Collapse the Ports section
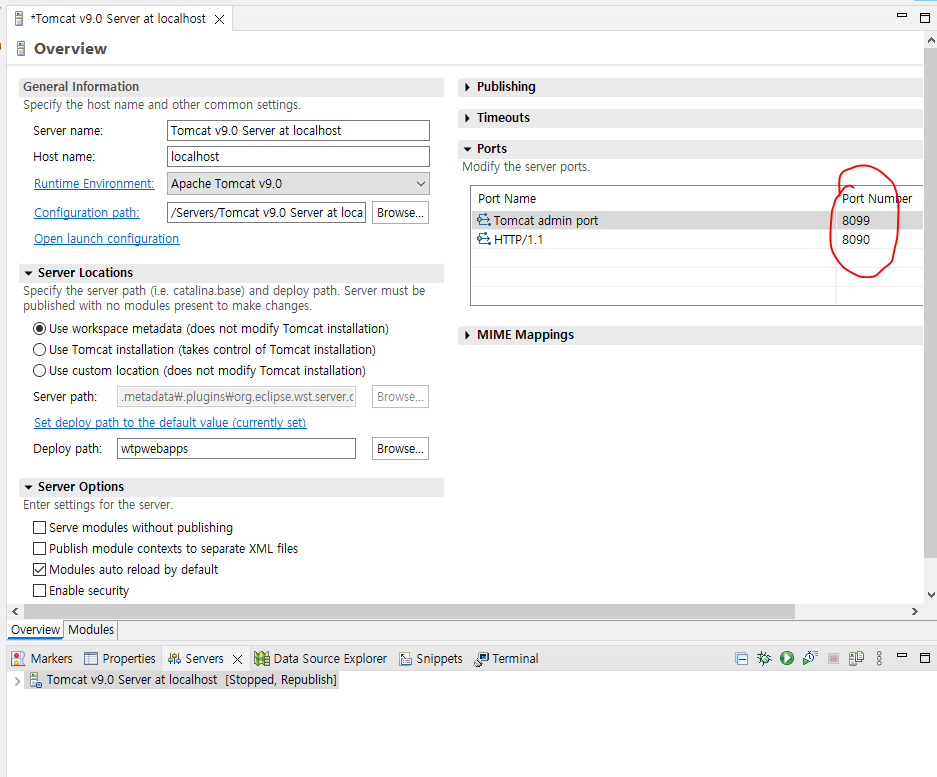The width and height of the screenshot is (937, 777). click(467, 149)
